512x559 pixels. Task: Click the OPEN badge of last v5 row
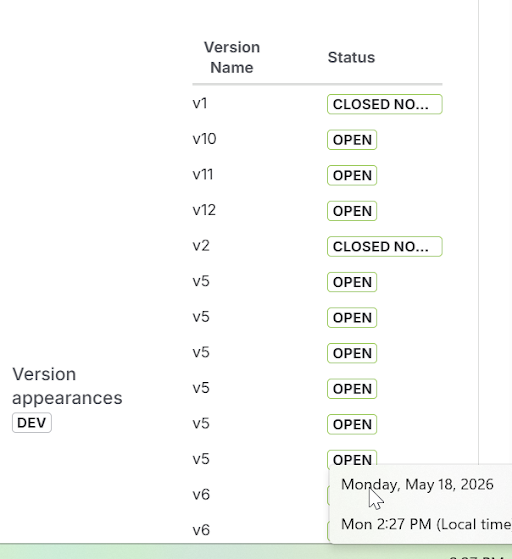point(352,459)
